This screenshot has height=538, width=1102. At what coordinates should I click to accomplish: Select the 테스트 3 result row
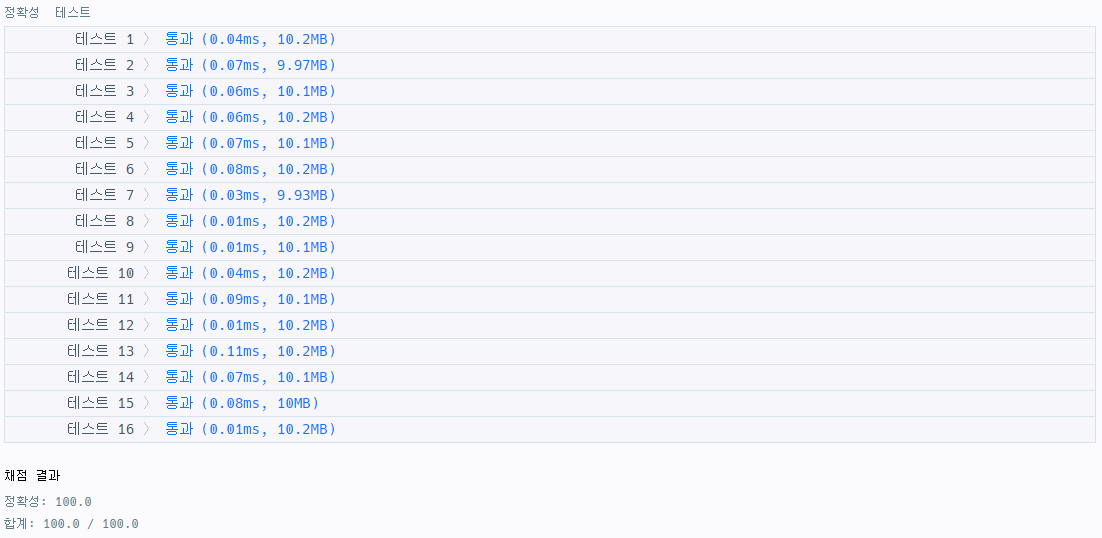(x=550, y=91)
